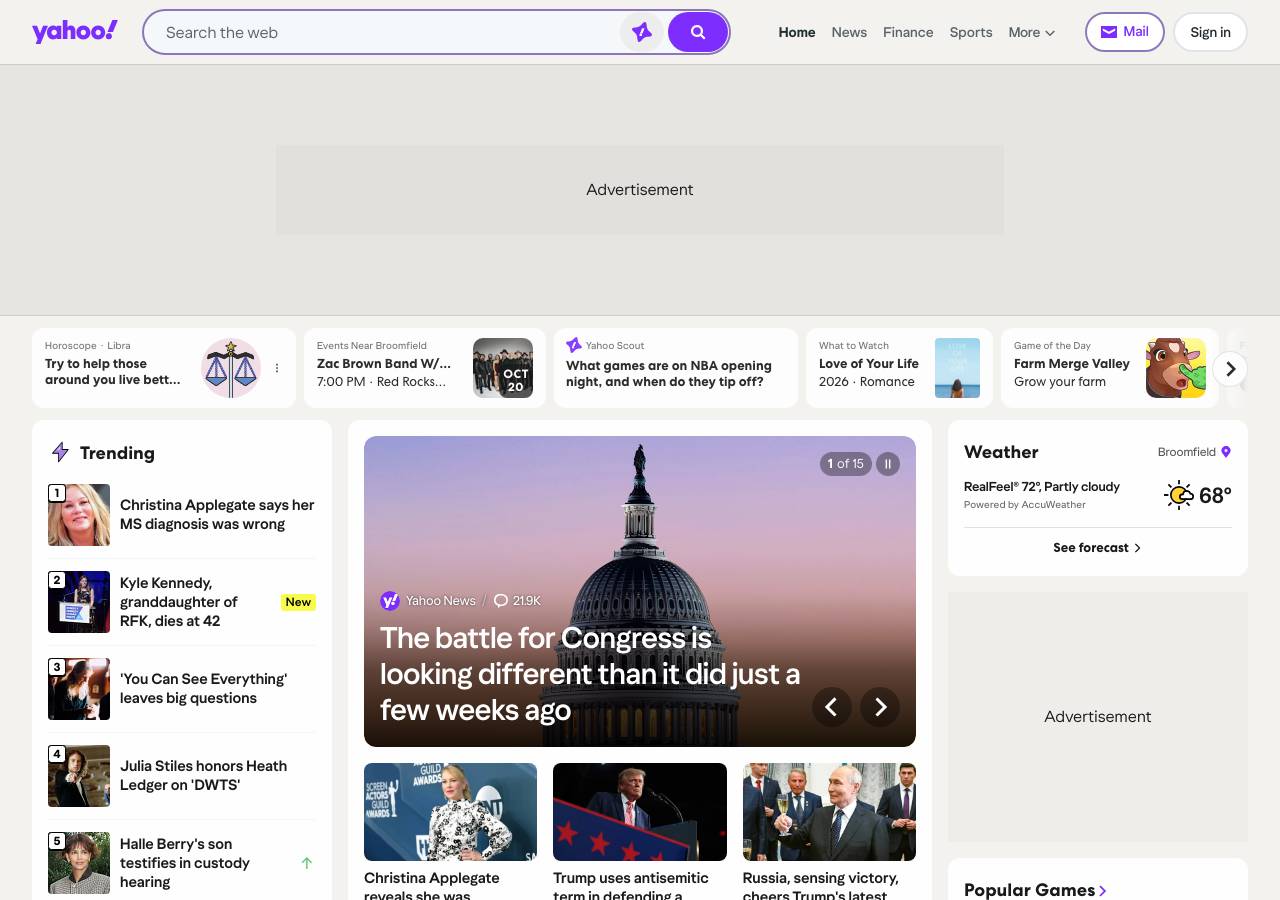Read the battle for Congress headline
Screen dimensions: 1280x900
[x=590, y=674]
